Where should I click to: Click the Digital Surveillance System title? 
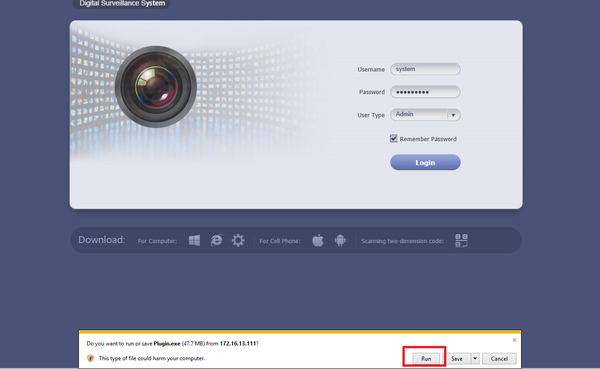122,3
